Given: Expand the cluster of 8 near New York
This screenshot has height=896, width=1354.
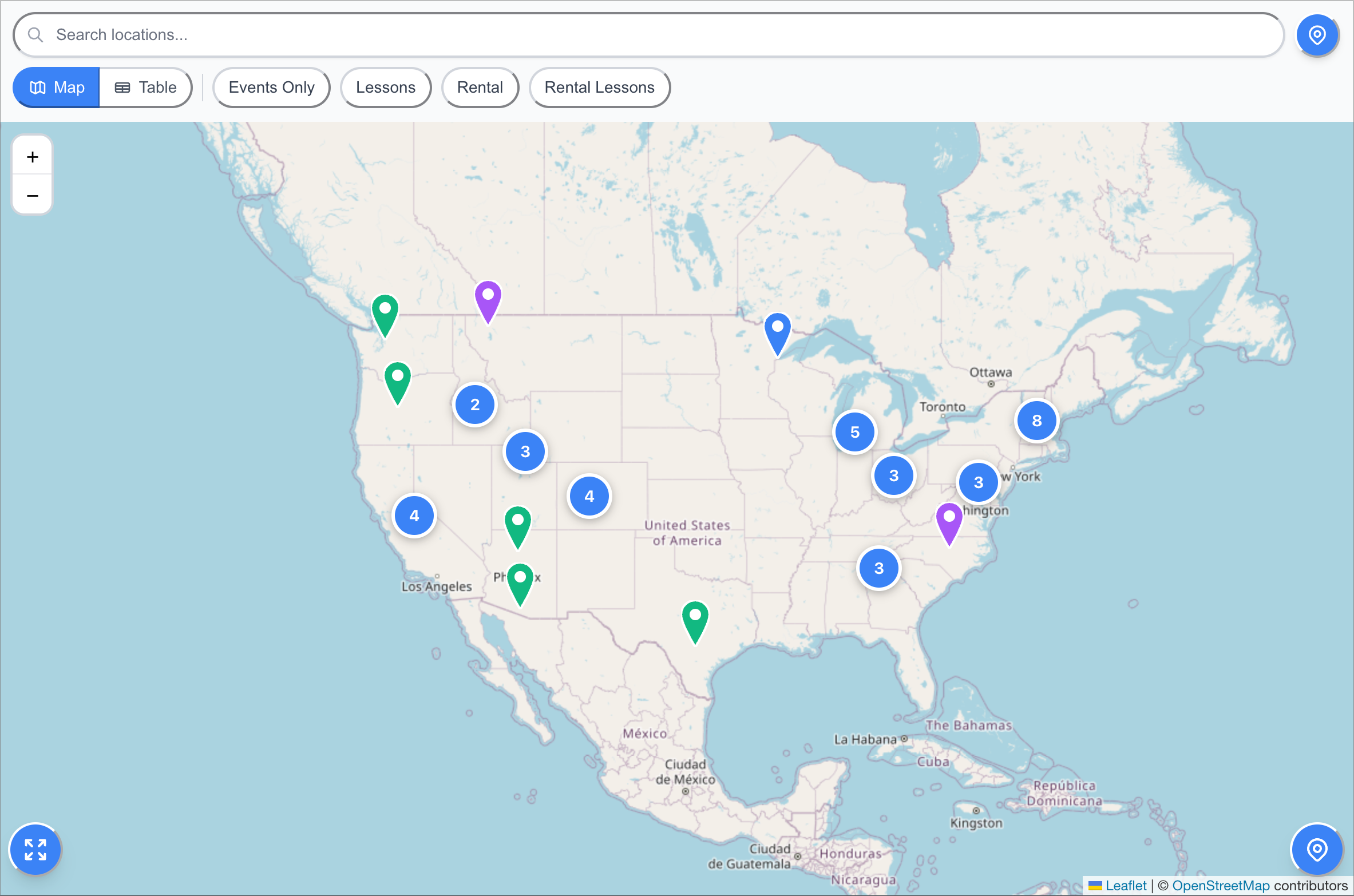Looking at the screenshot, I should pyautogui.click(x=1036, y=421).
